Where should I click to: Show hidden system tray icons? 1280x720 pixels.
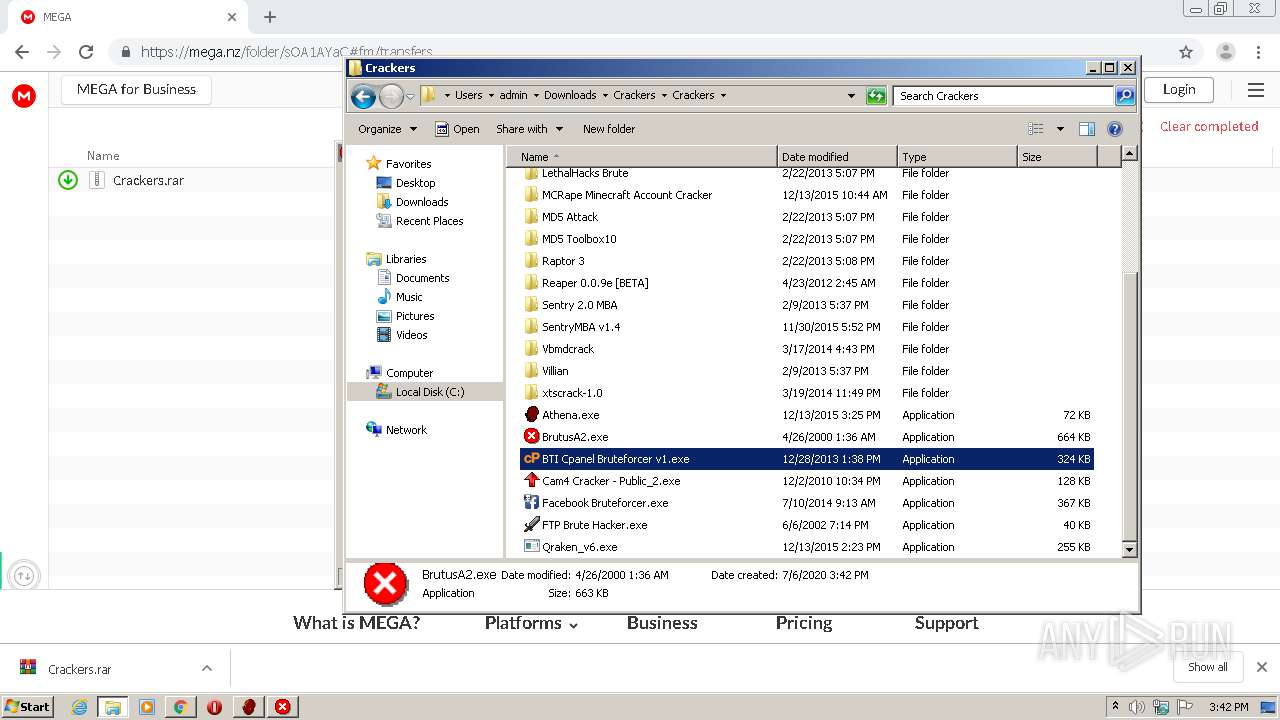tap(1116, 707)
